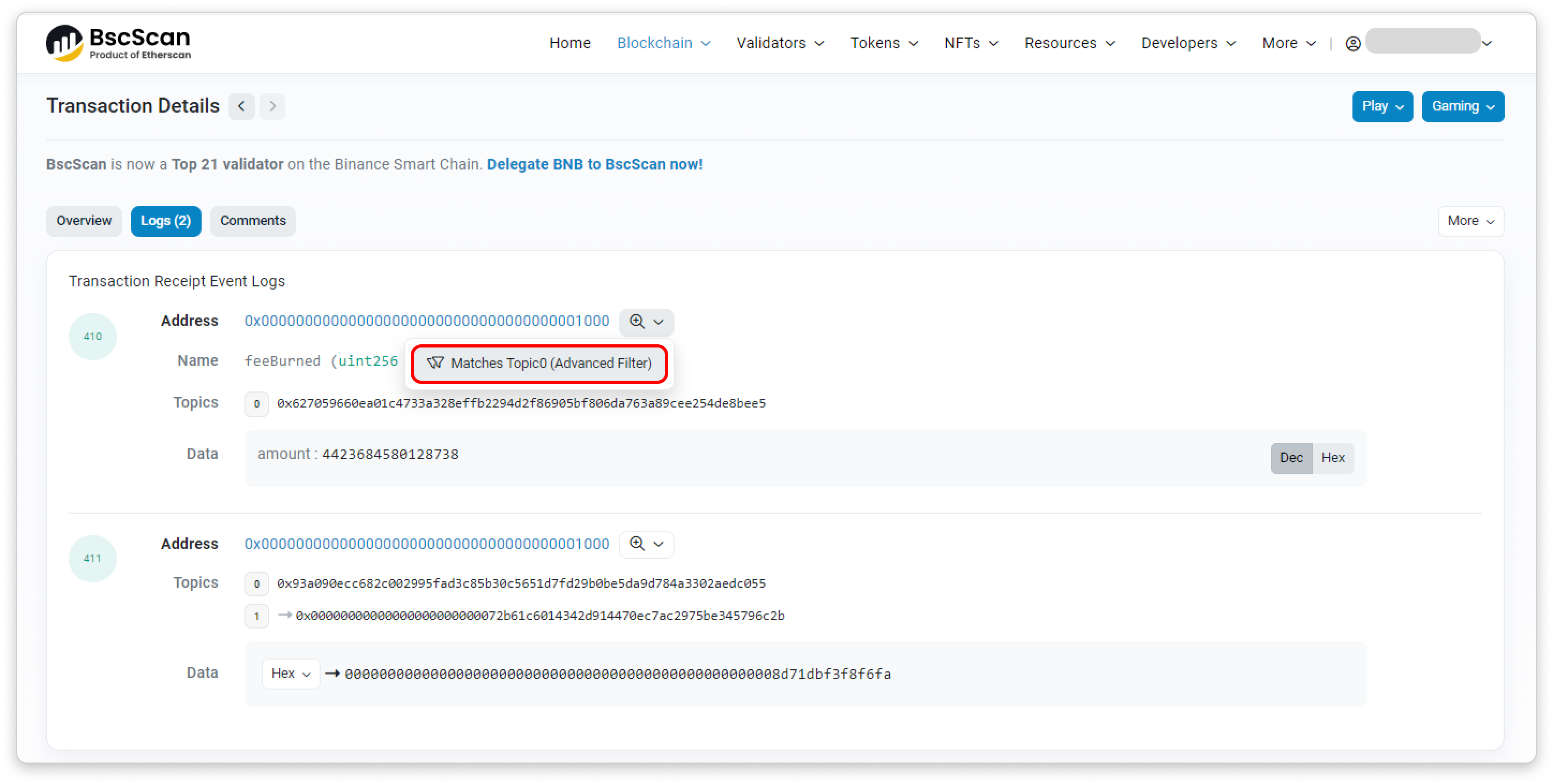
Task: Select Matches Topic0 Advanced Filter option
Action: click(x=539, y=363)
